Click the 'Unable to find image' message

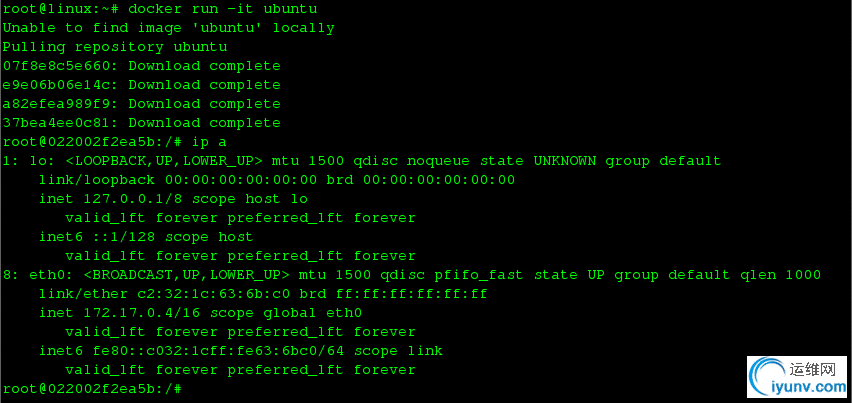(168, 28)
